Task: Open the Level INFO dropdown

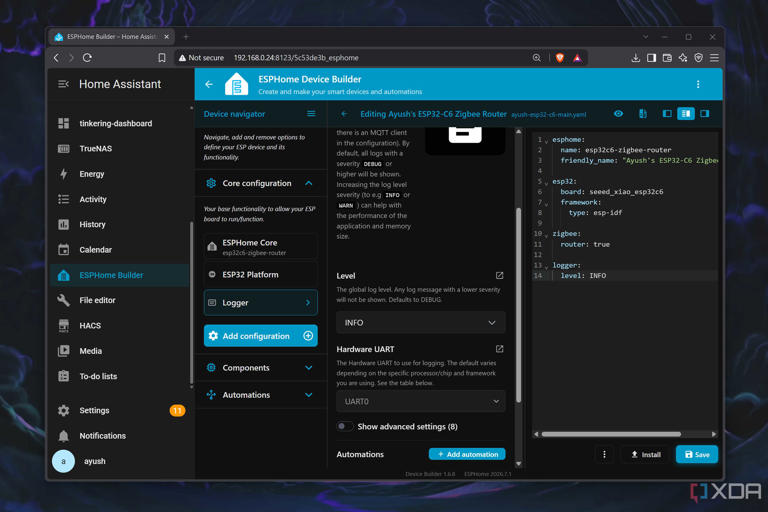Action: click(x=421, y=323)
